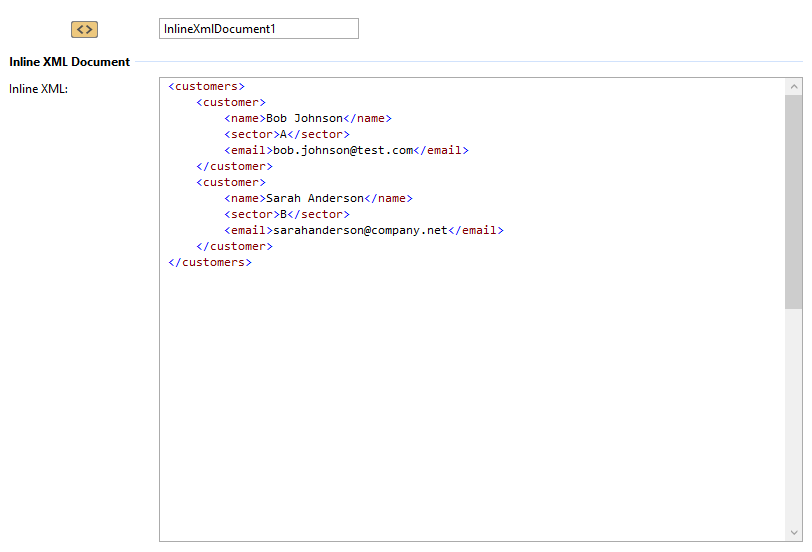Click the InlineXmlDocument1 name field
812x552 pixels.
pyautogui.click(x=258, y=29)
